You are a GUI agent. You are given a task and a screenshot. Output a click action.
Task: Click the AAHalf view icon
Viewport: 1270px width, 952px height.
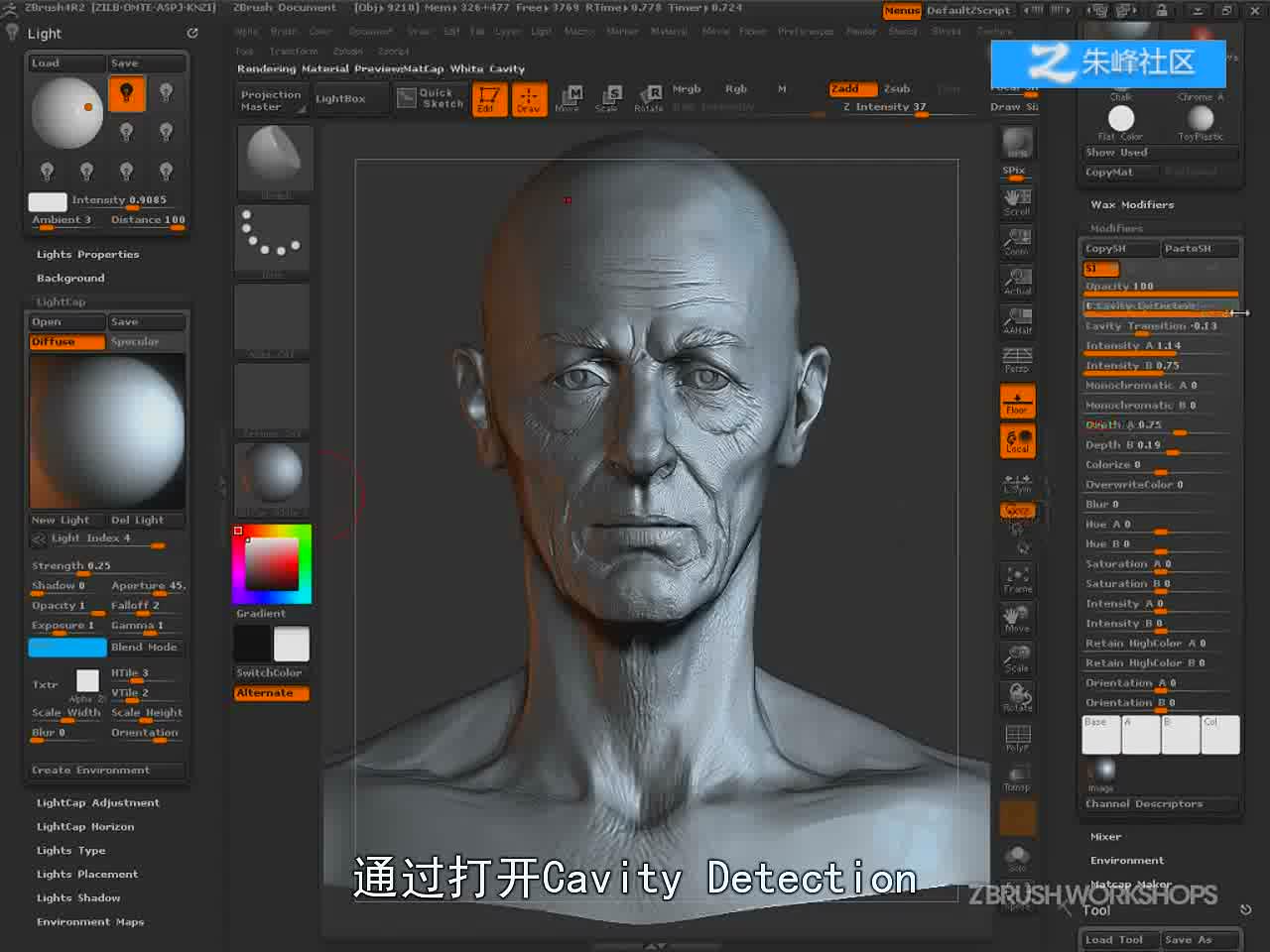click(1017, 319)
